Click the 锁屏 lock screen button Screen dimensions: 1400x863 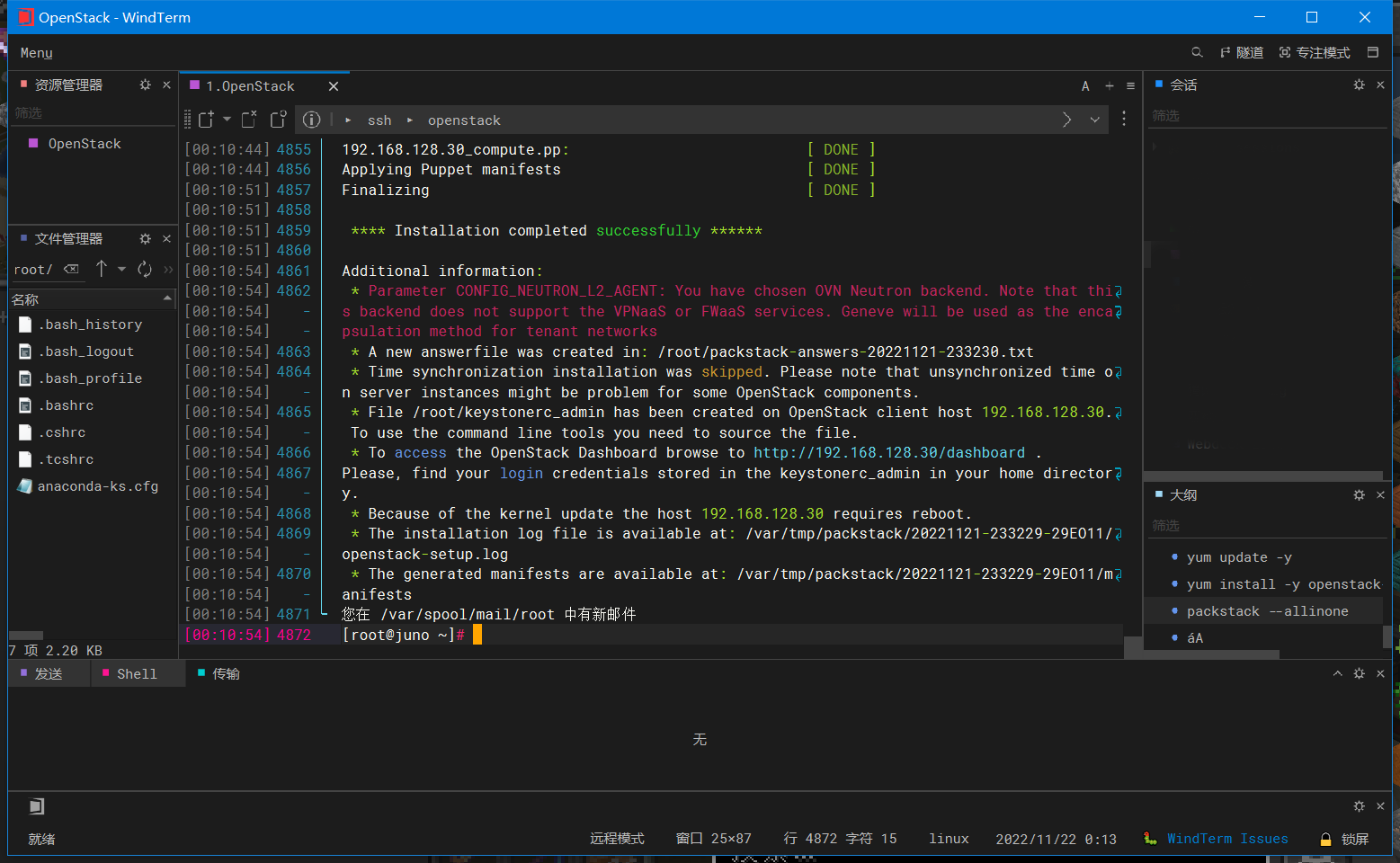(x=1344, y=839)
